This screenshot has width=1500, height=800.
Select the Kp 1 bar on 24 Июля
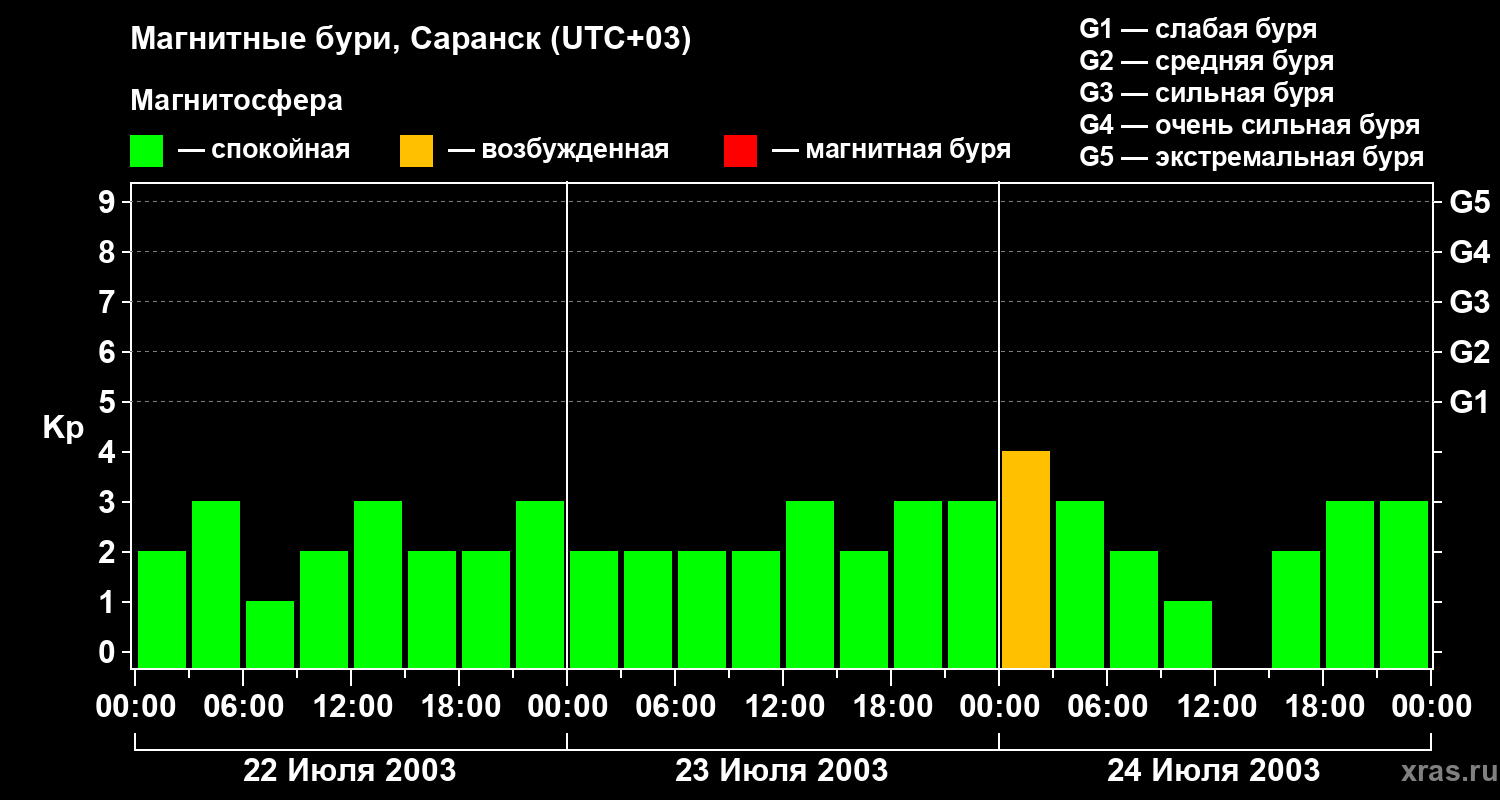[1188, 634]
